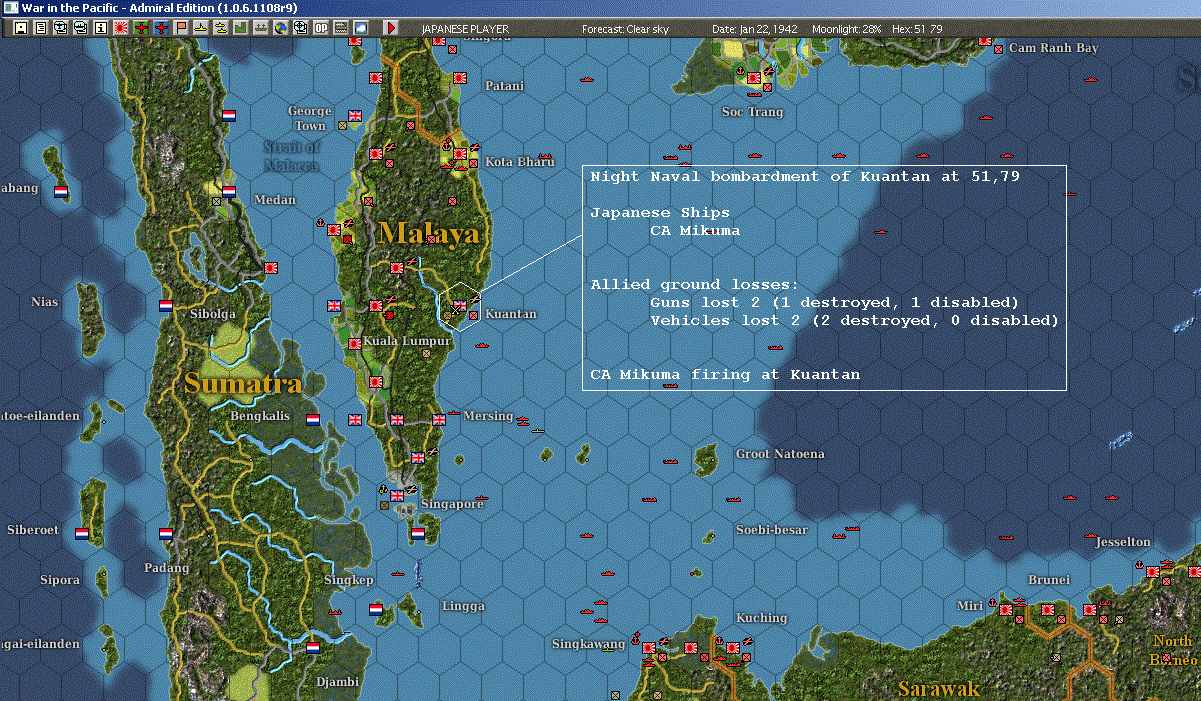Click the red play arrow toolbar button
This screenshot has height=701, width=1201.
(x=391, y=28)
